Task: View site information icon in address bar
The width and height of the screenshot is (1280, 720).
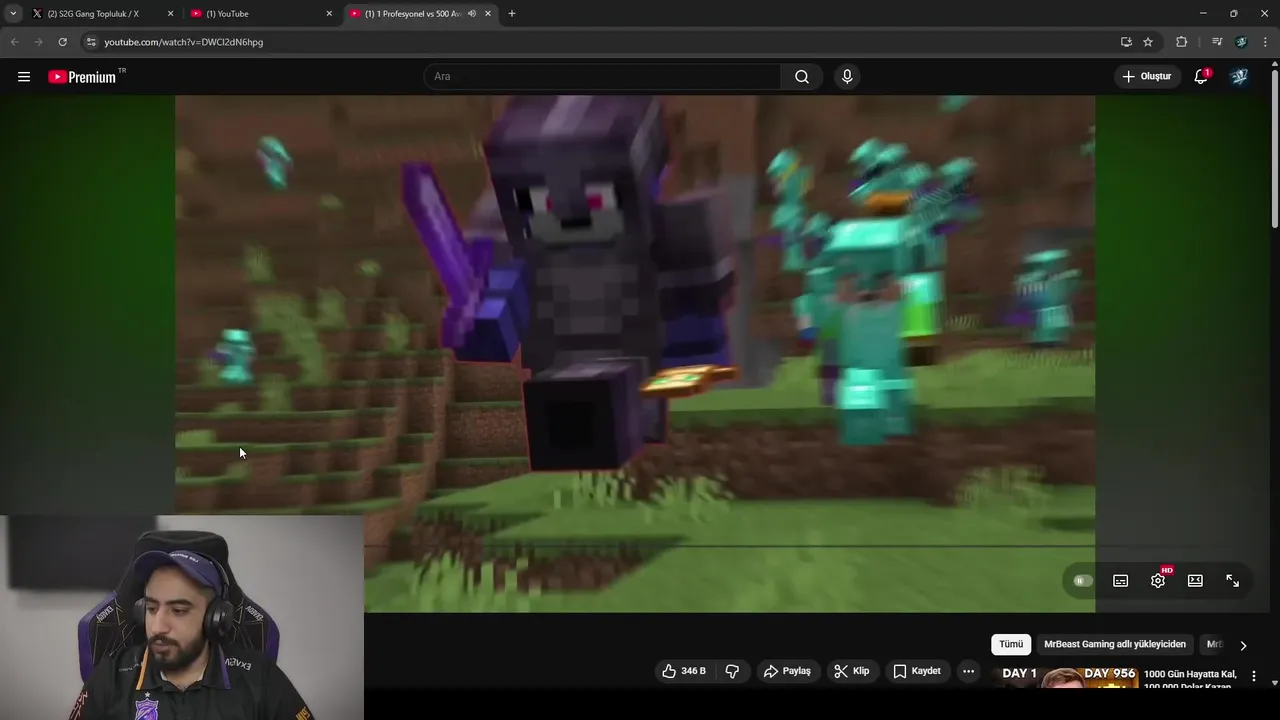Action: click(x=91, y=42)
